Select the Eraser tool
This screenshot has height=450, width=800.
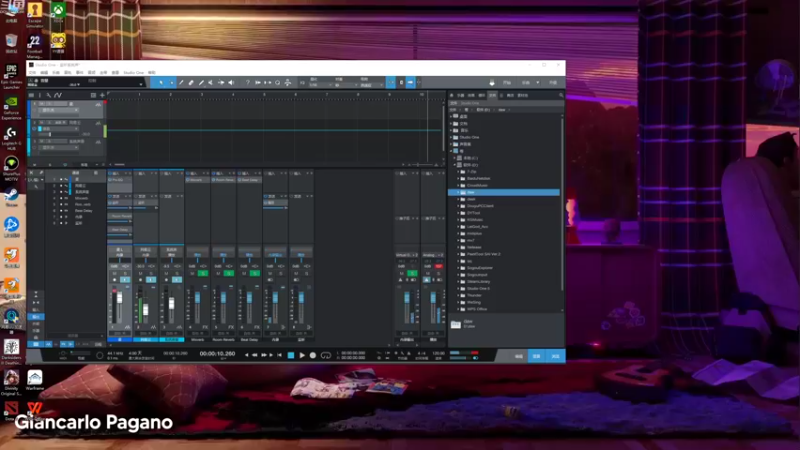(x=191, y=83)
